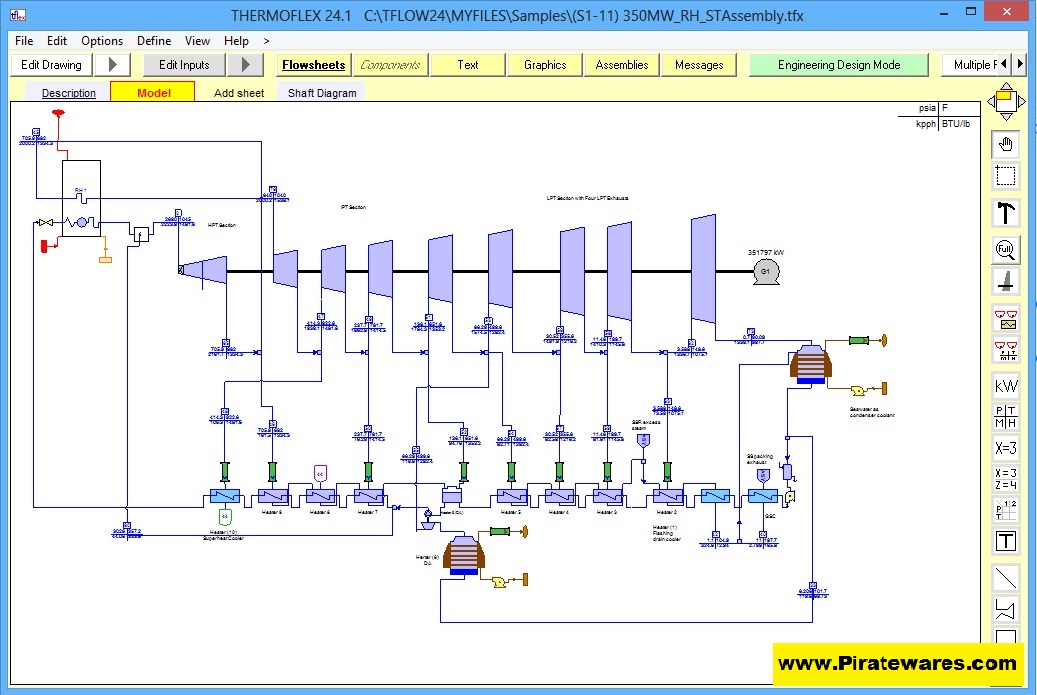Open the Description tab

(x=69, y=93)
